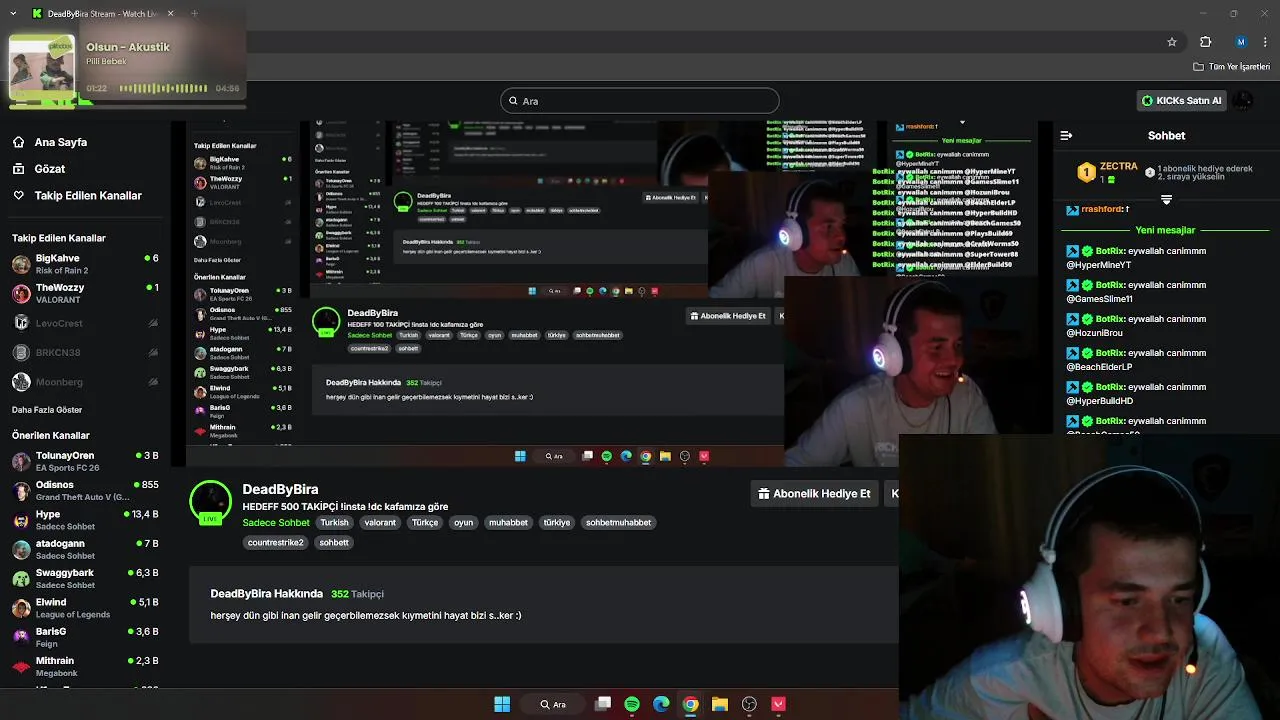Seek in the Spotify waveform progress bar
The image size is (1280, 720).
click(164, 89)
